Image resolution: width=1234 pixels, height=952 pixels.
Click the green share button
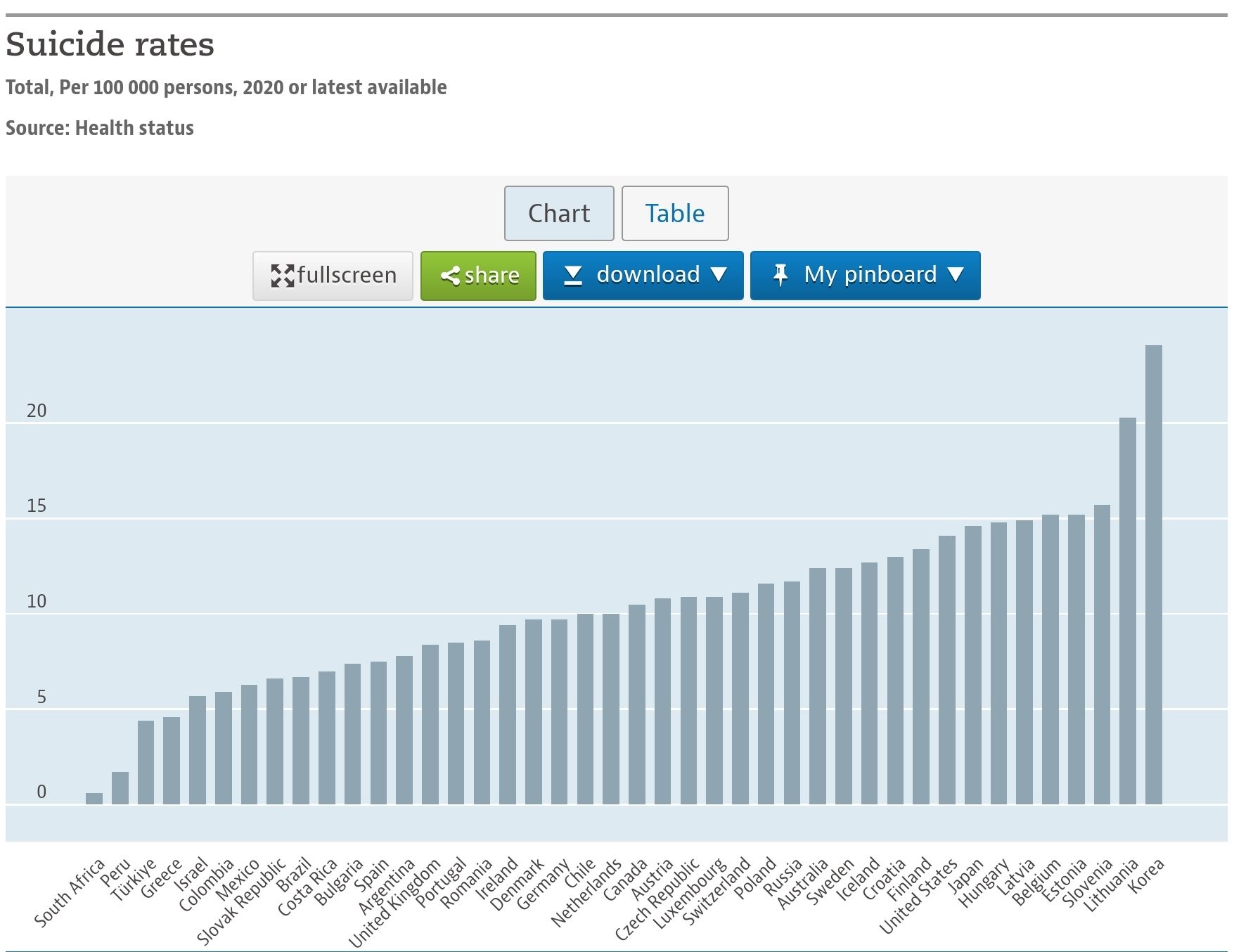(x=478, y=276)
